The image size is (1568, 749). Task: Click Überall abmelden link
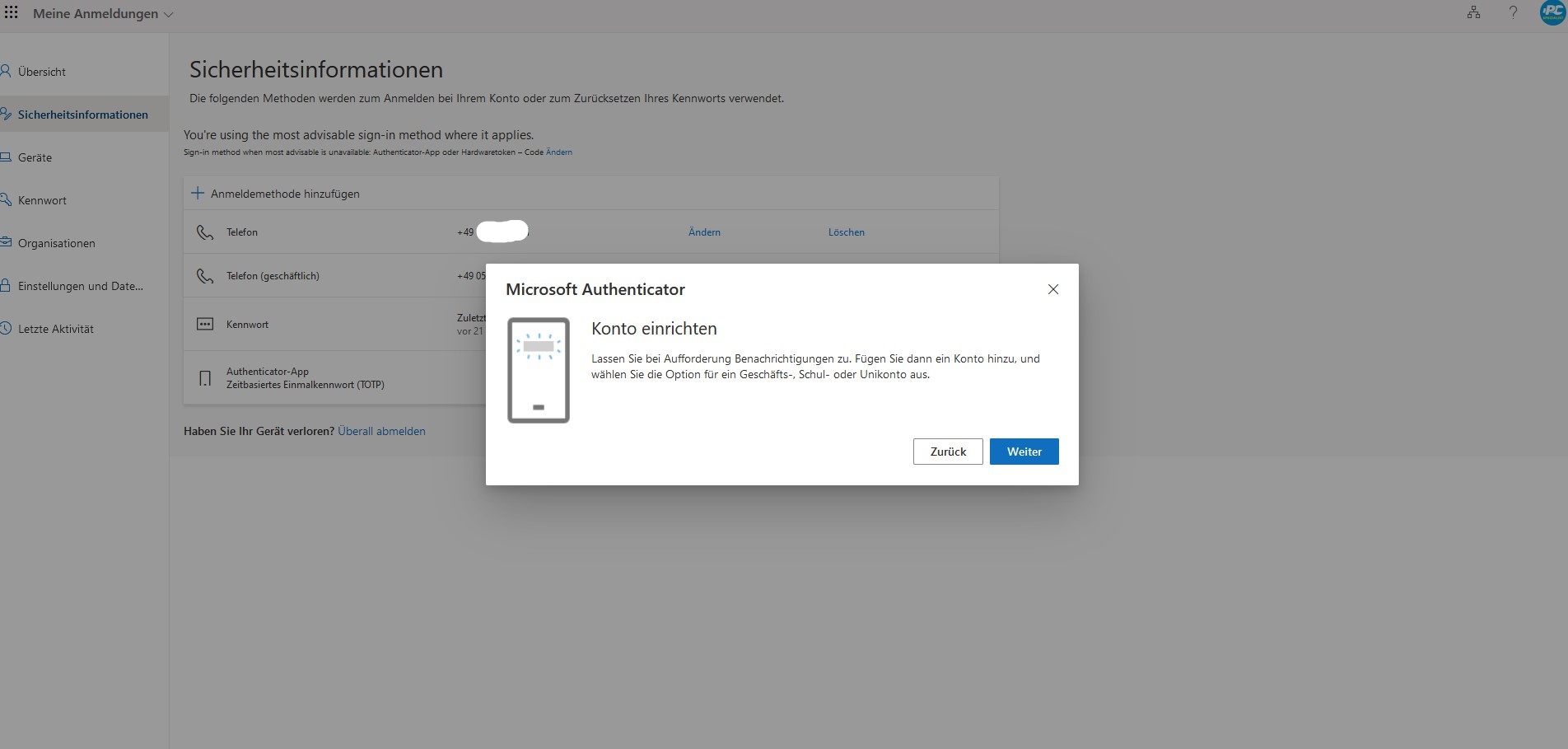[x=381, y=431]
